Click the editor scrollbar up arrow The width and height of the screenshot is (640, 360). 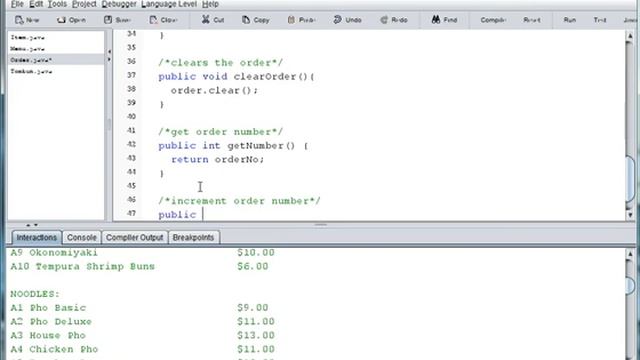click(x=630, y=36)
